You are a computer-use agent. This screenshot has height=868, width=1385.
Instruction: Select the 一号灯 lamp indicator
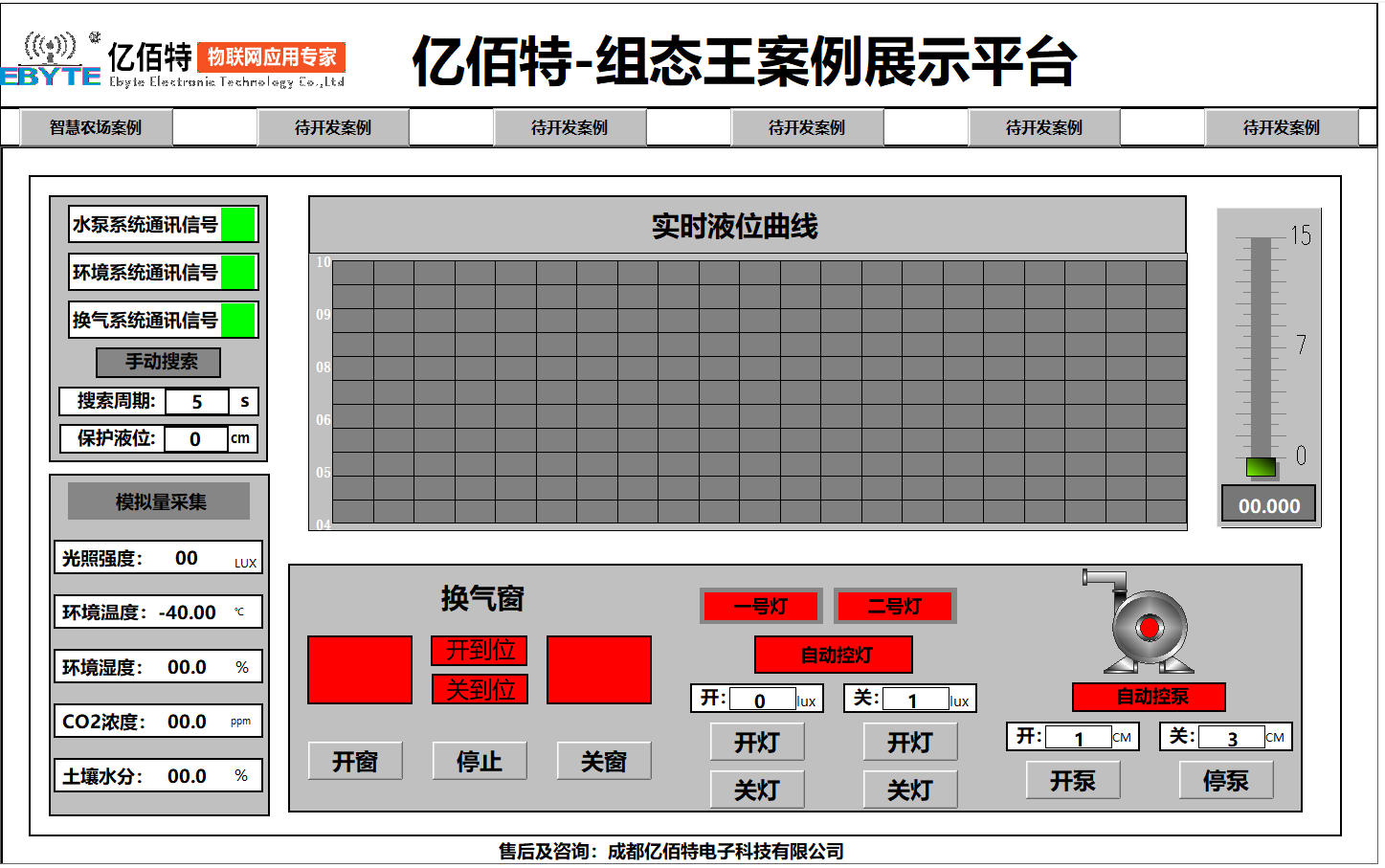tap(761, 606)
